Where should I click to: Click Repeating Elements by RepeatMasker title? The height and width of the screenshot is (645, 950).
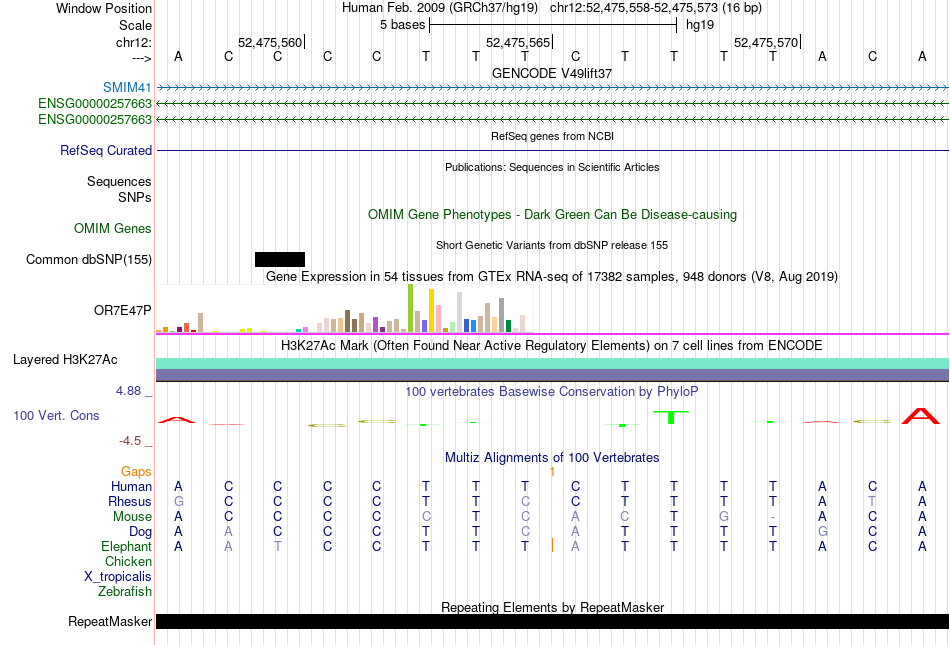pyautogui.click(x=553, y=607)
